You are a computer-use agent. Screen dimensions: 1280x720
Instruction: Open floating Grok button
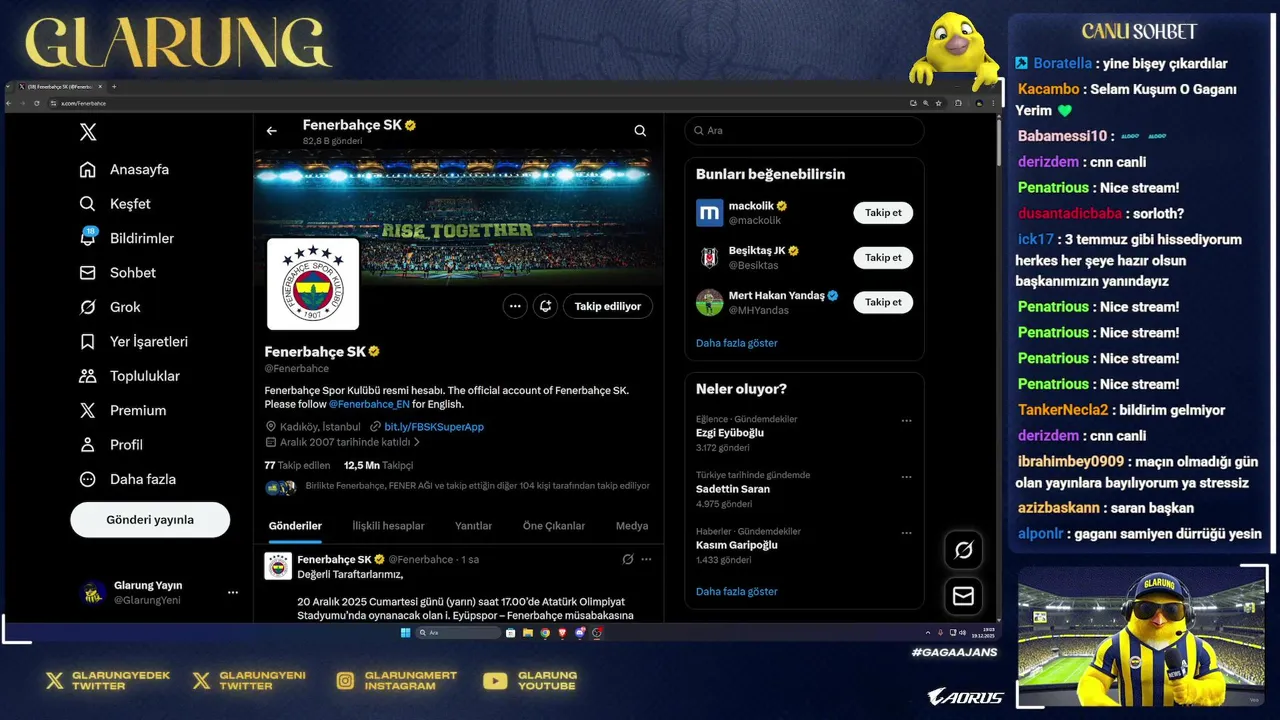[x=964, y=550]
